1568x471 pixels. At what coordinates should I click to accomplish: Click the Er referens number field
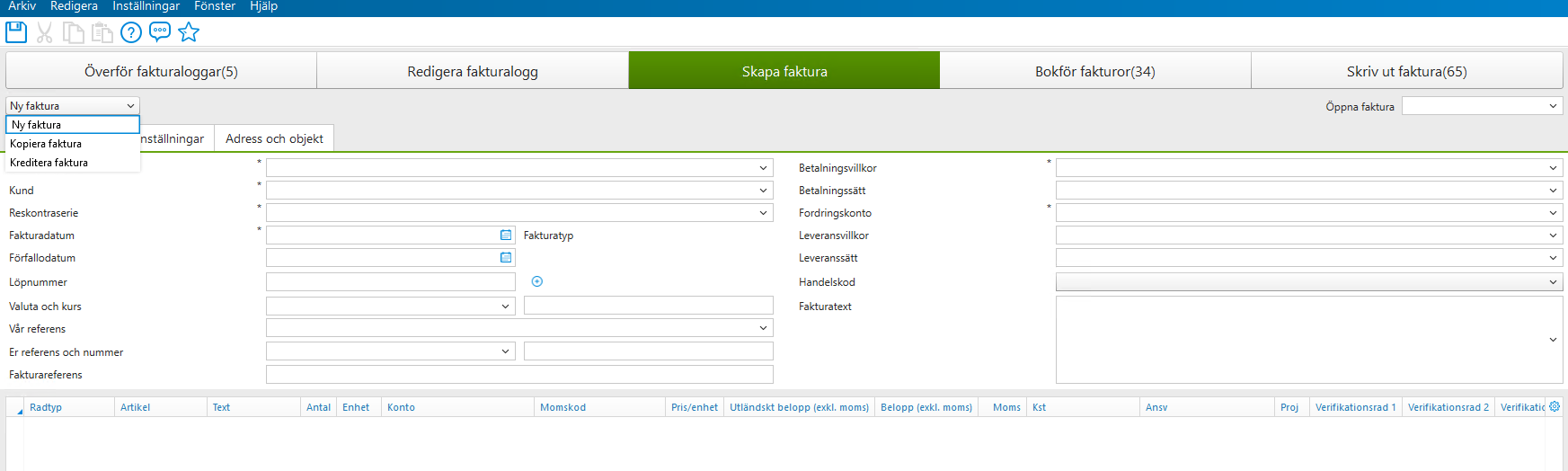pyautogui.click(x=649, y=351)
